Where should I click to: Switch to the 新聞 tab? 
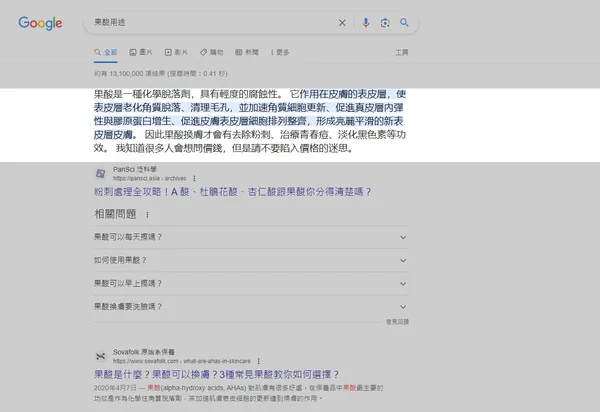pos(247,52)
